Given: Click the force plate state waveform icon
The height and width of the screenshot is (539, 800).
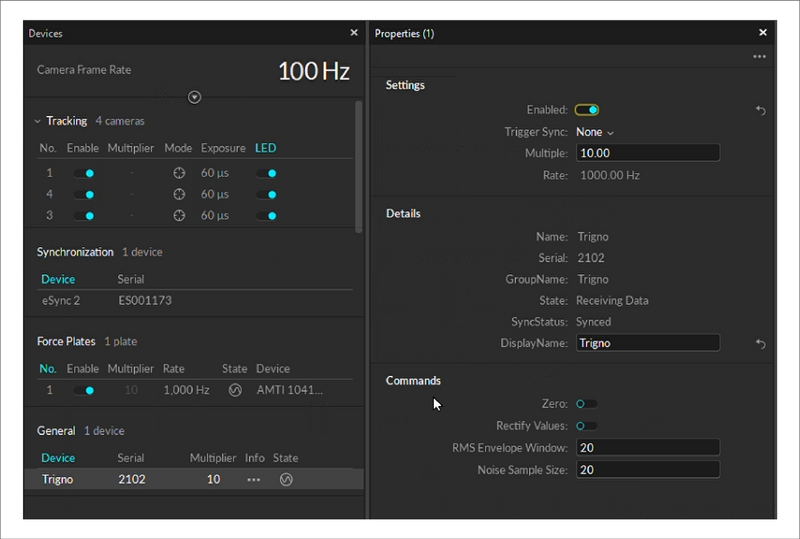Looking at the screenshot, I should click(235, 390).
